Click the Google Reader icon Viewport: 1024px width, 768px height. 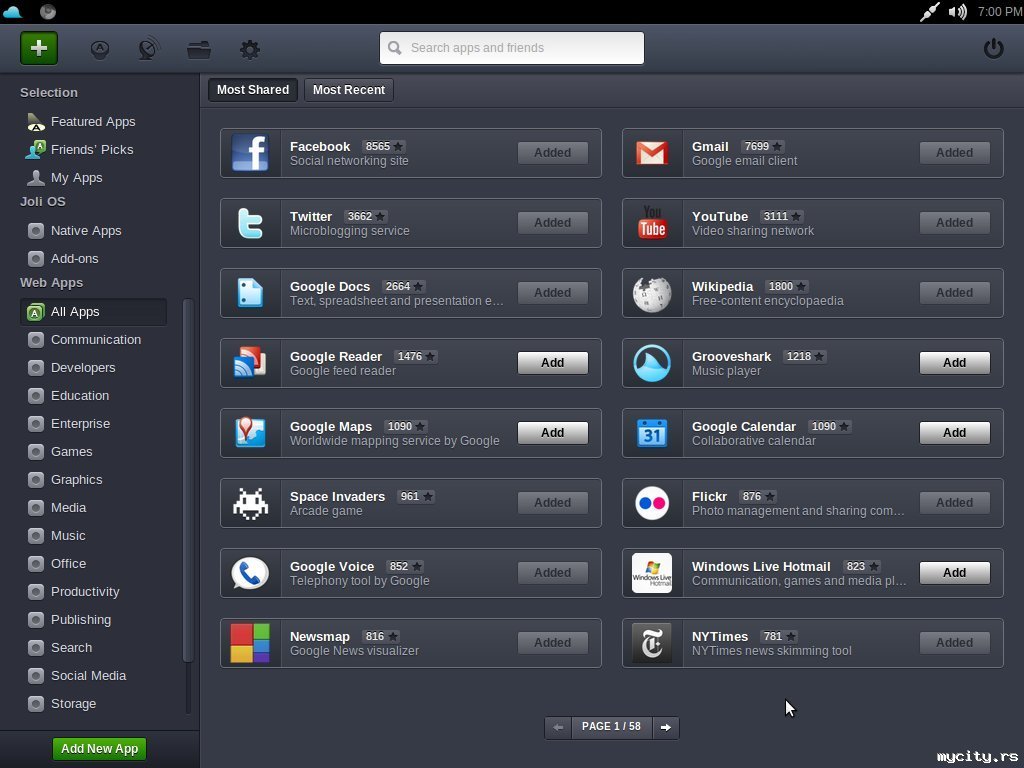[x=250, y=362]
